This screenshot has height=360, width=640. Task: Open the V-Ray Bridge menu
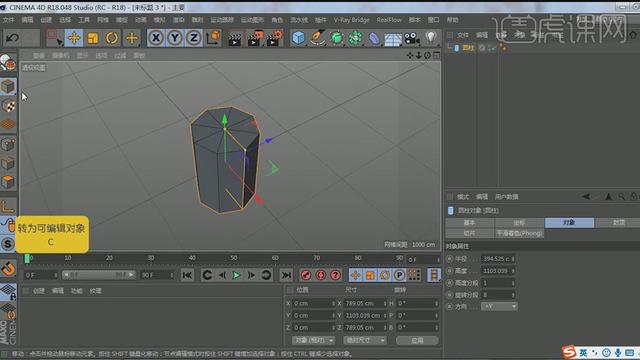351,20
